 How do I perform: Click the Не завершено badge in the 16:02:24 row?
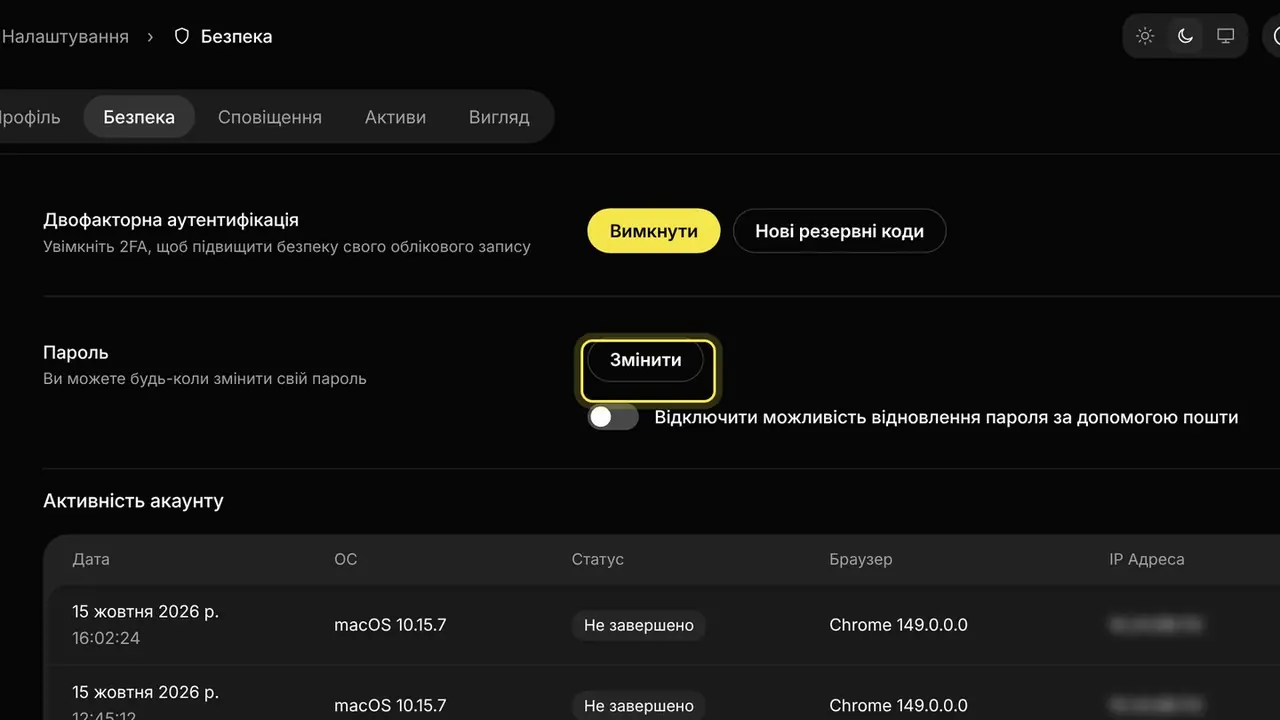639,625
